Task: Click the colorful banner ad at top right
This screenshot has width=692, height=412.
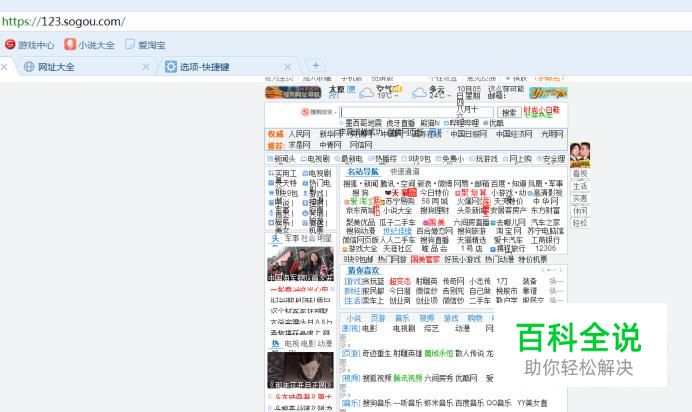Action: pos(548,93)
